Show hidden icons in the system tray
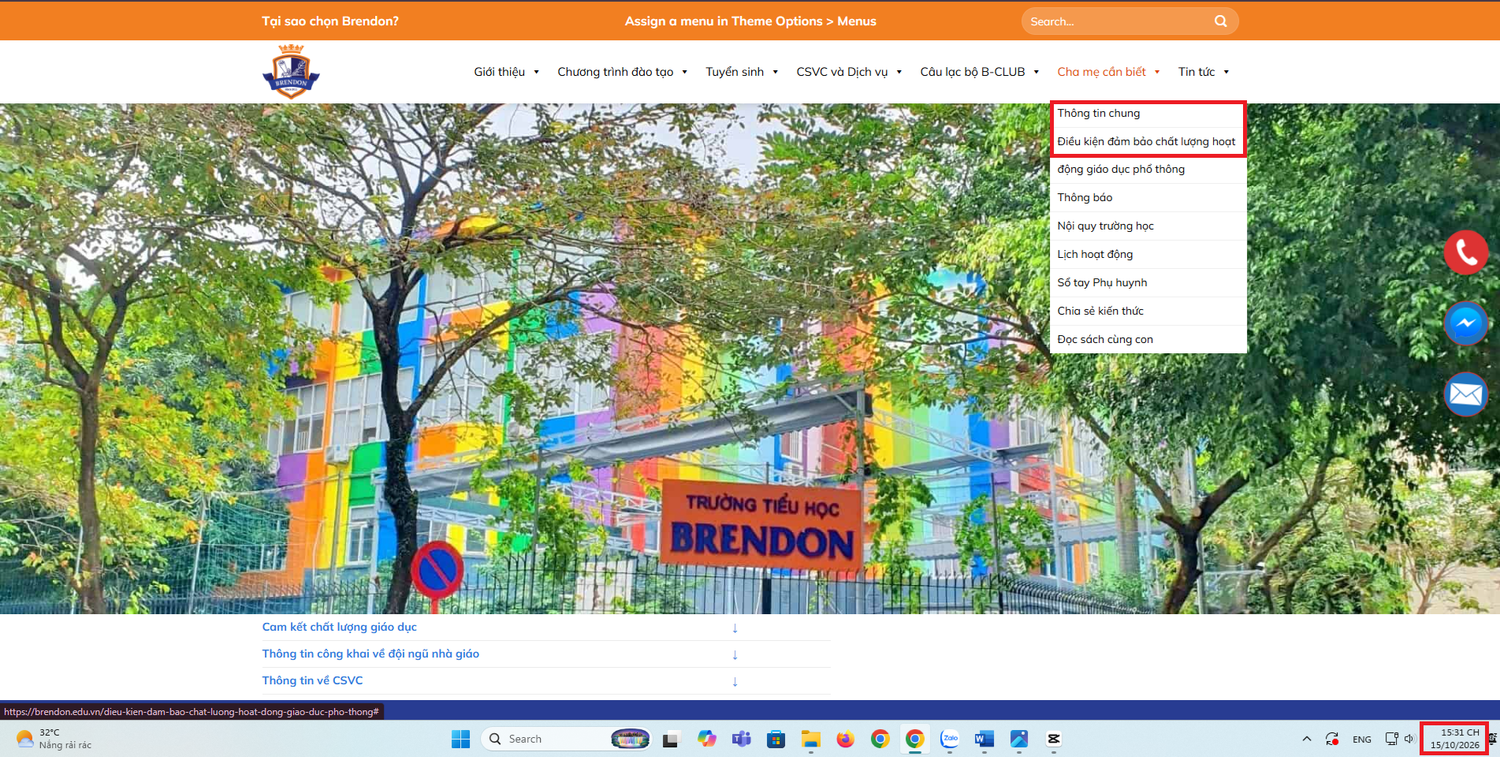The height and width of the screenshot is (757, 1500). [x=1306, y=739]
